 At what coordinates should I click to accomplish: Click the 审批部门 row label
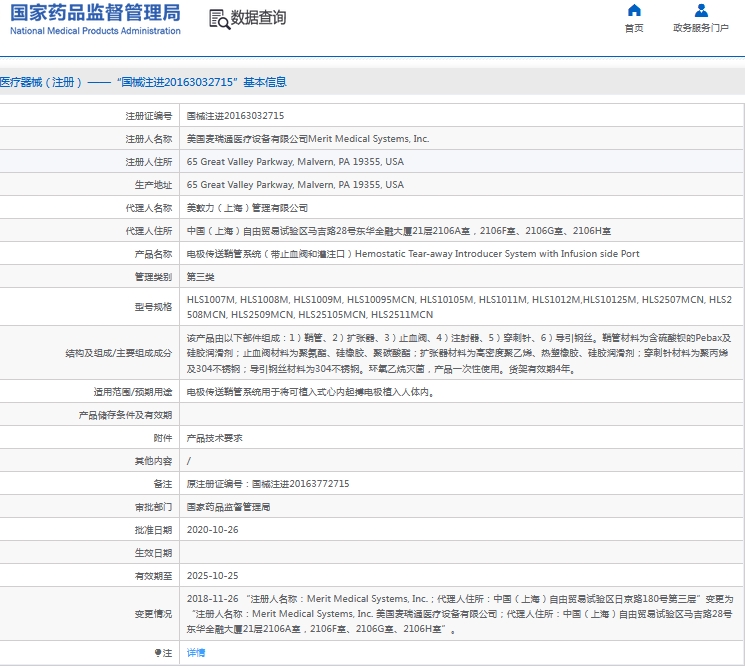click(153, 507)
